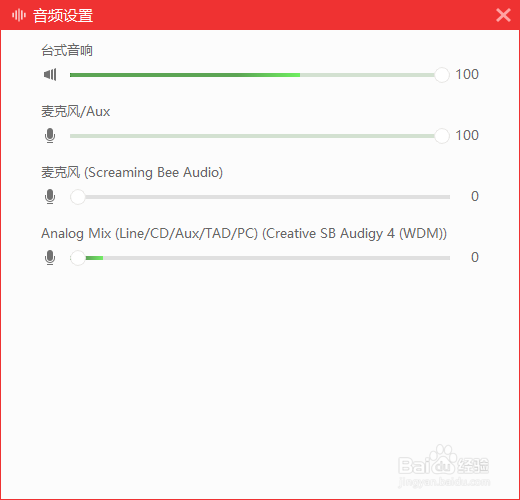
Task: Mute the 麦克风/Aux microphone icon
Action: [50, 135]
